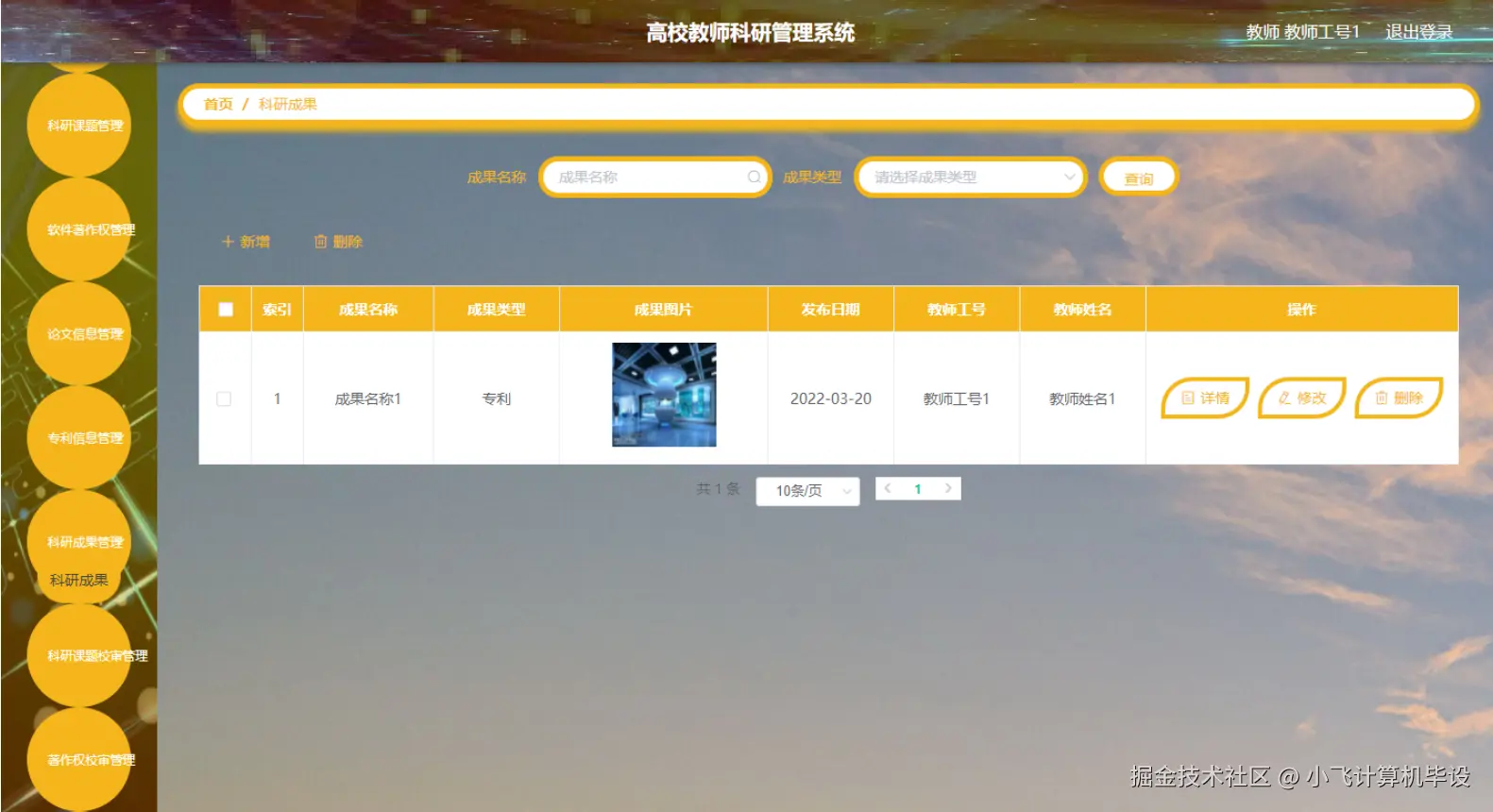Screen dimensions: 1493x812
Task: Go to next page arrow in pagination
Action: 948,488
